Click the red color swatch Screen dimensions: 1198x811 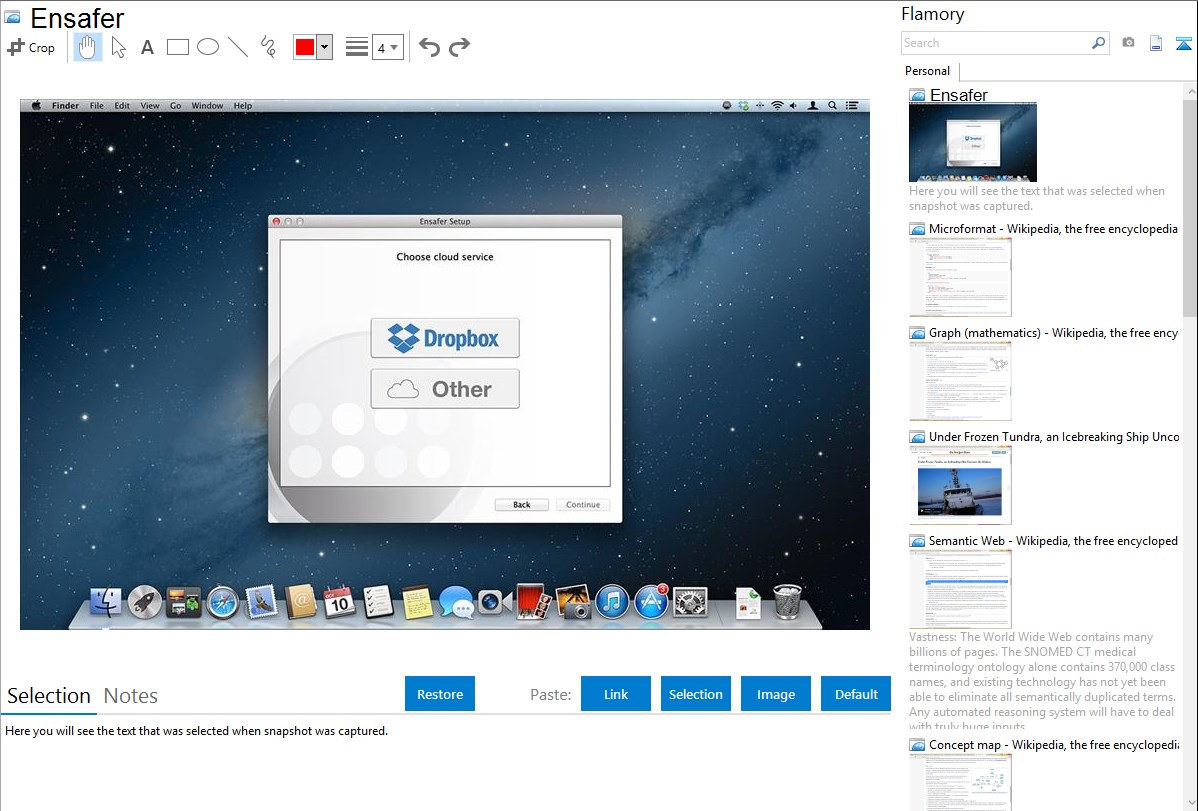(305, 47)
